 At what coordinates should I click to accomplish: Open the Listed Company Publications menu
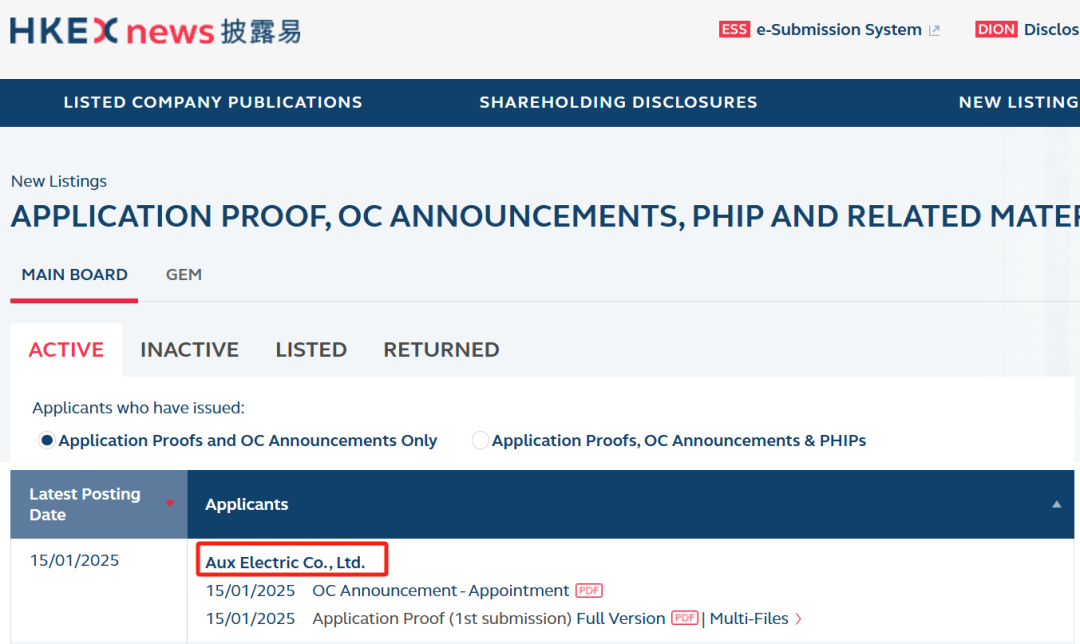click(x=213, y=102)
